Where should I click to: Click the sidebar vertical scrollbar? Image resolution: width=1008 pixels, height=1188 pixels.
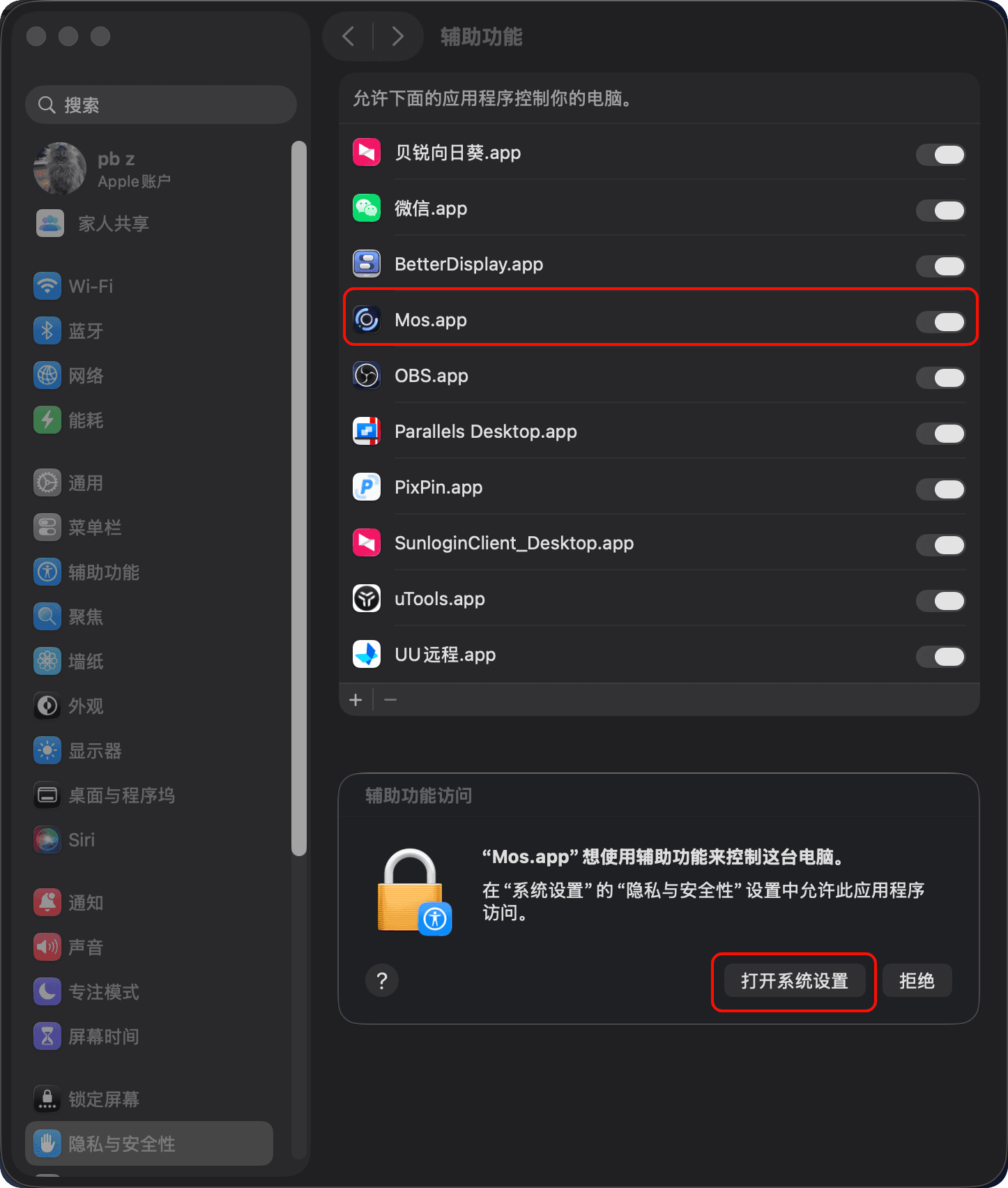(299, 498)
